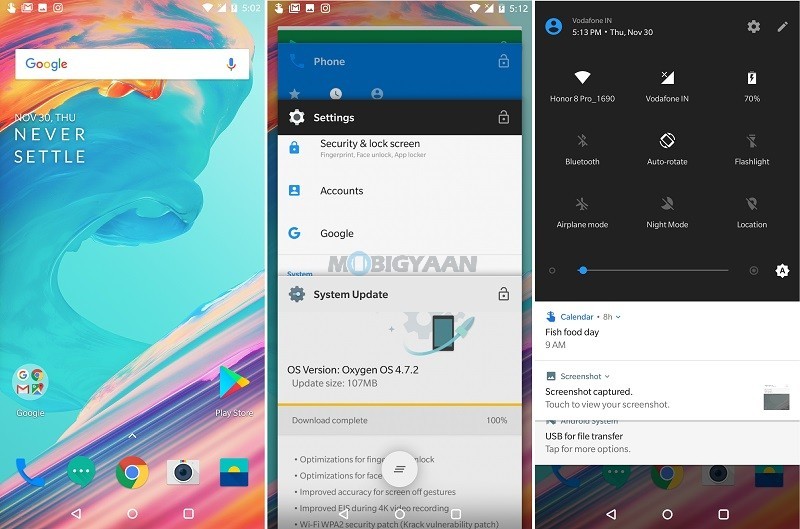800x529 pixels.
Task: Tap the Google voice search microphone
Action: (x=231, y=64)
